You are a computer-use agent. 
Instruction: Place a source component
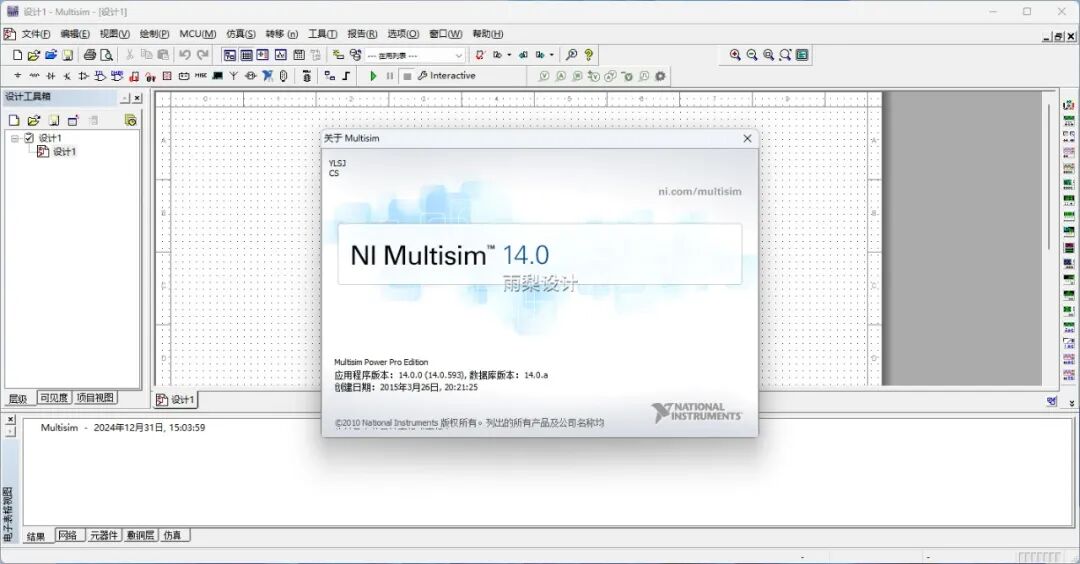[17, 76]
